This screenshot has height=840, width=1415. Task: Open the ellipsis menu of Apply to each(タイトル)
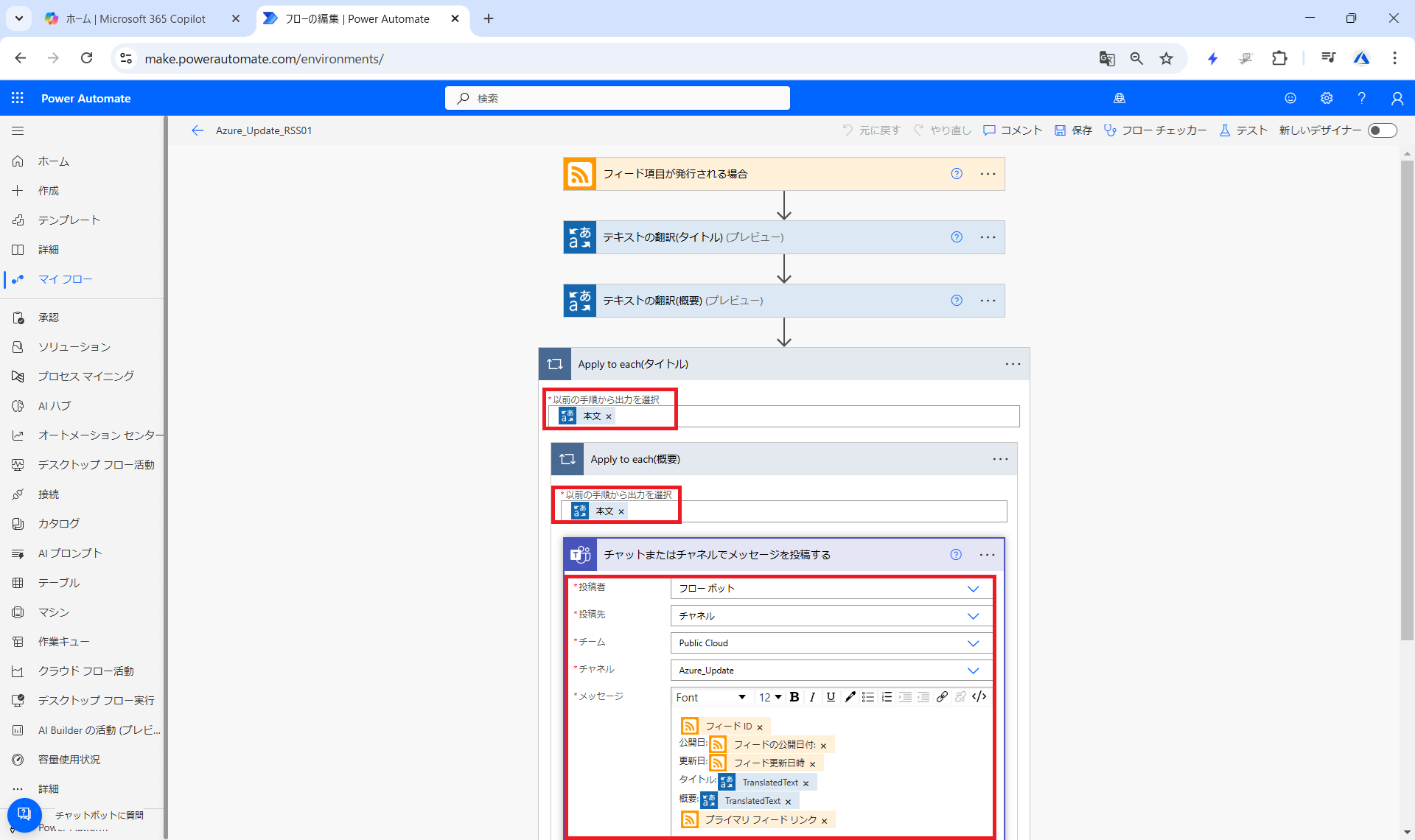click(1013, 364)
